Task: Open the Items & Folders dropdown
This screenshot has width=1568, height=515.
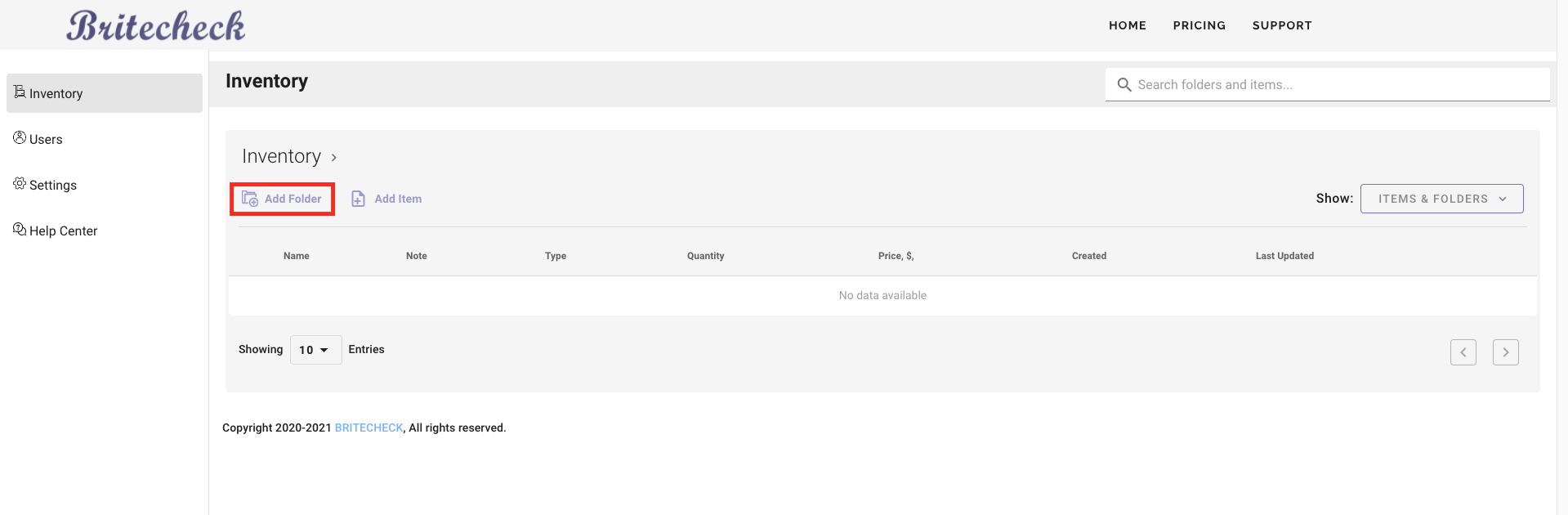Action: point(1441,199)
